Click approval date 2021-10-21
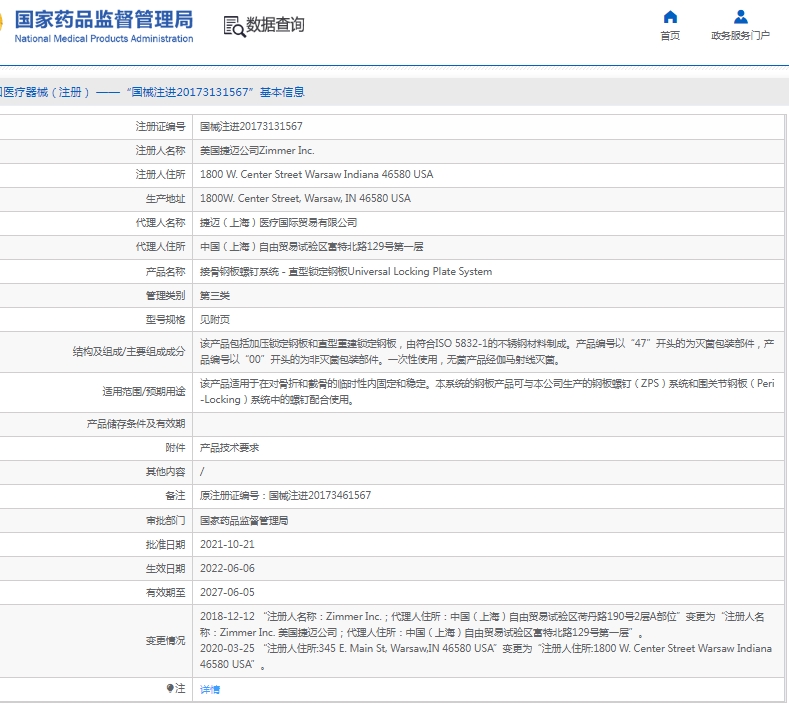 coord(227,544)
